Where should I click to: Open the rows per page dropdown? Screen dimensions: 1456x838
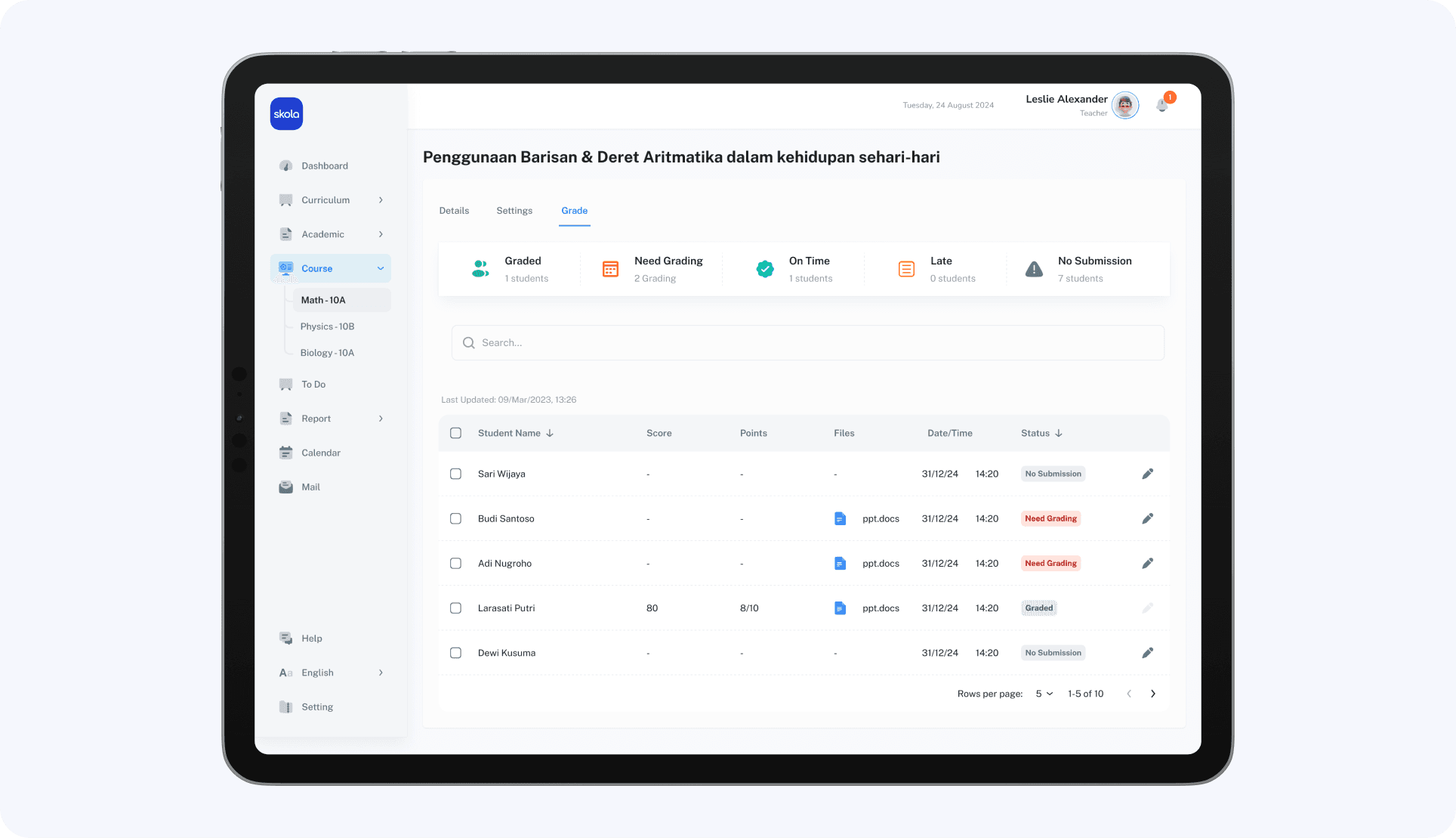pos(1044,694)
